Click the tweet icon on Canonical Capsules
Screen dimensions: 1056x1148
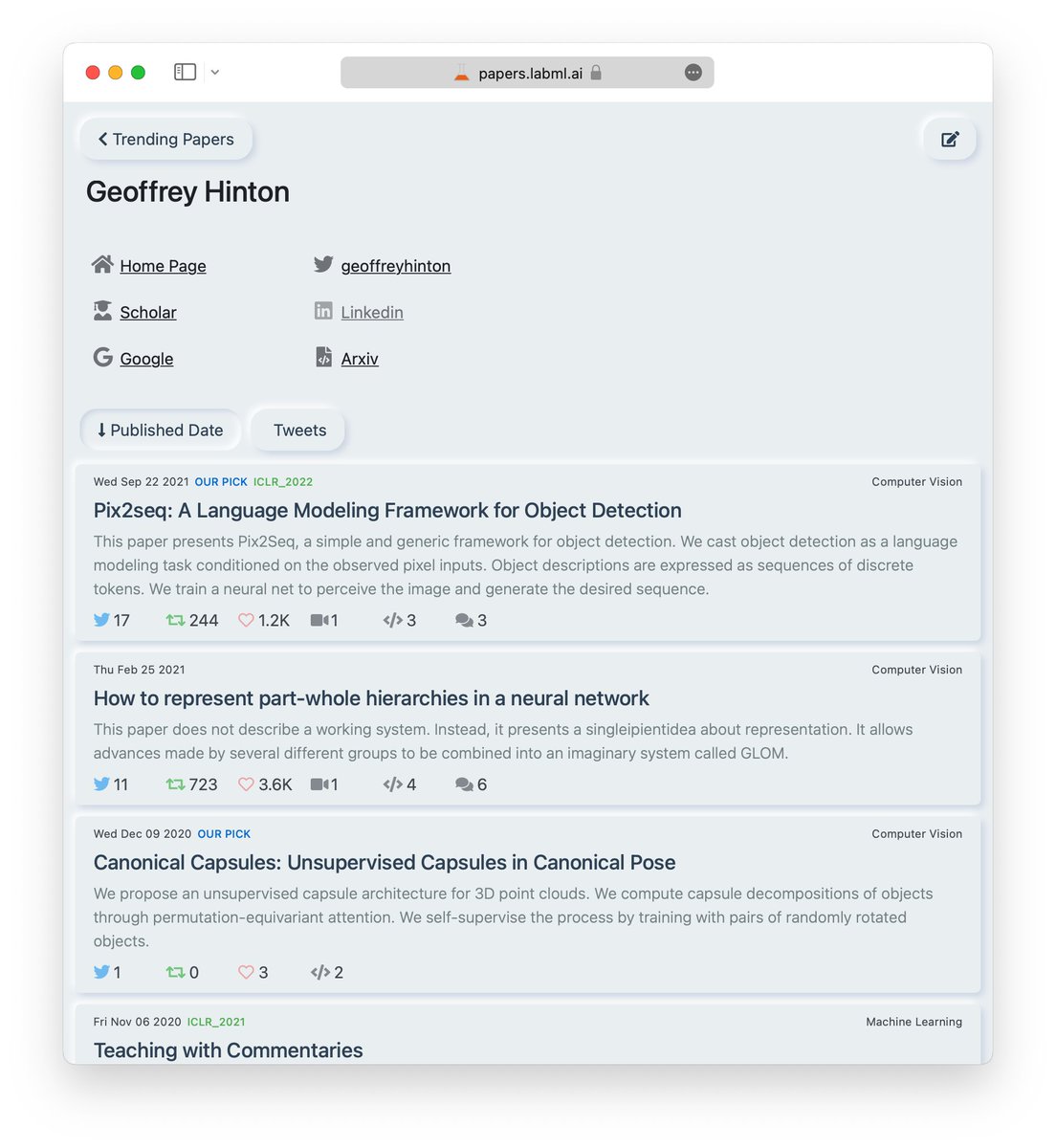click(x=101, y=972)
